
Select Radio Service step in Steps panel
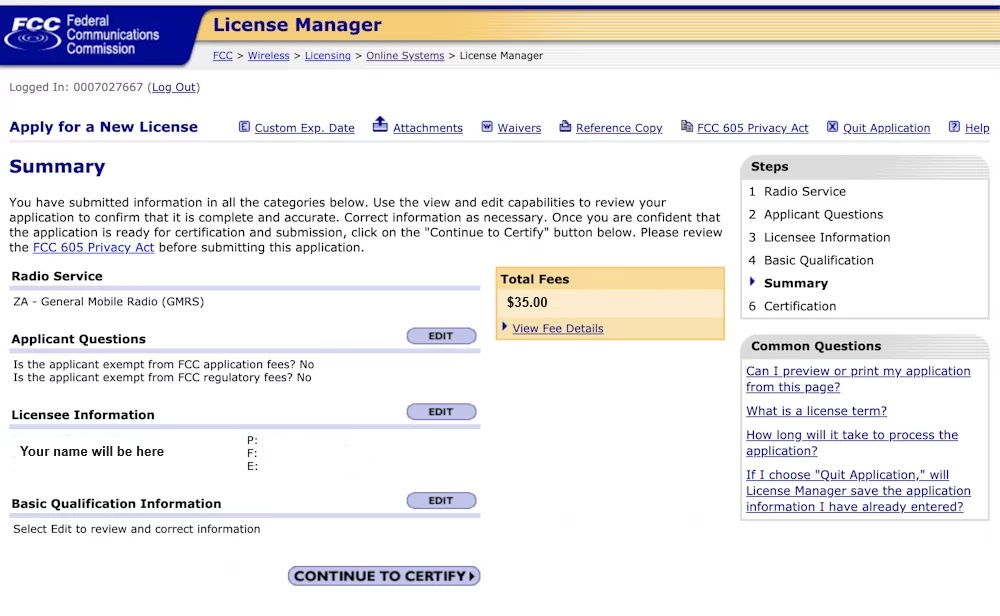(804, 191)
